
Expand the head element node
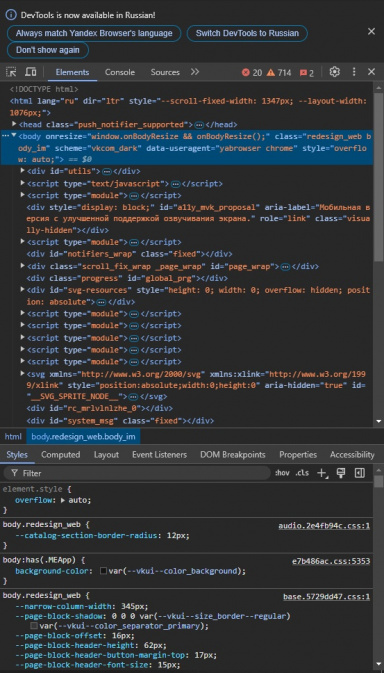click(x=15, y=124)
